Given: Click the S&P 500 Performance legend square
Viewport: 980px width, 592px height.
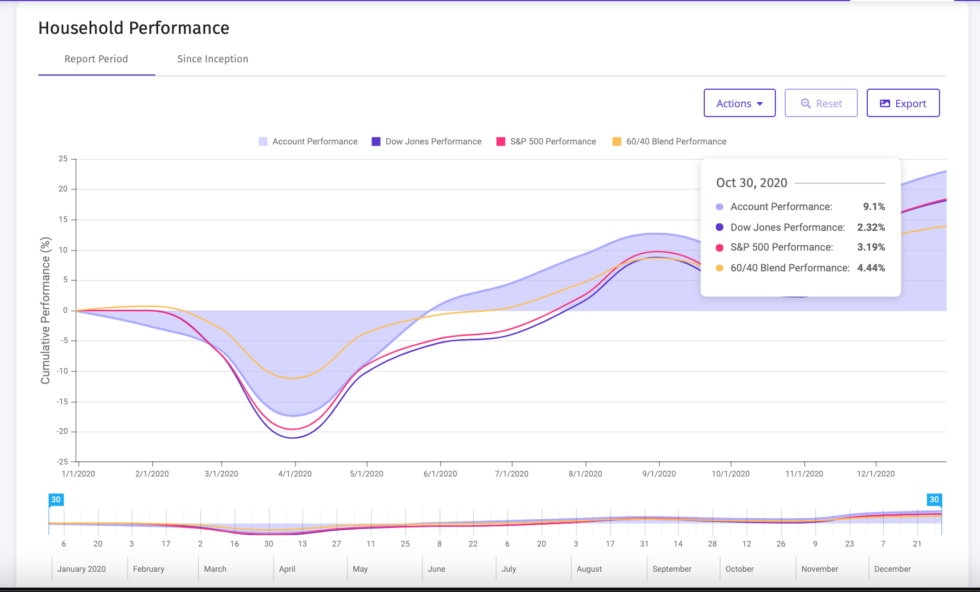Looking at the screenshot, I should coord(499,141).
